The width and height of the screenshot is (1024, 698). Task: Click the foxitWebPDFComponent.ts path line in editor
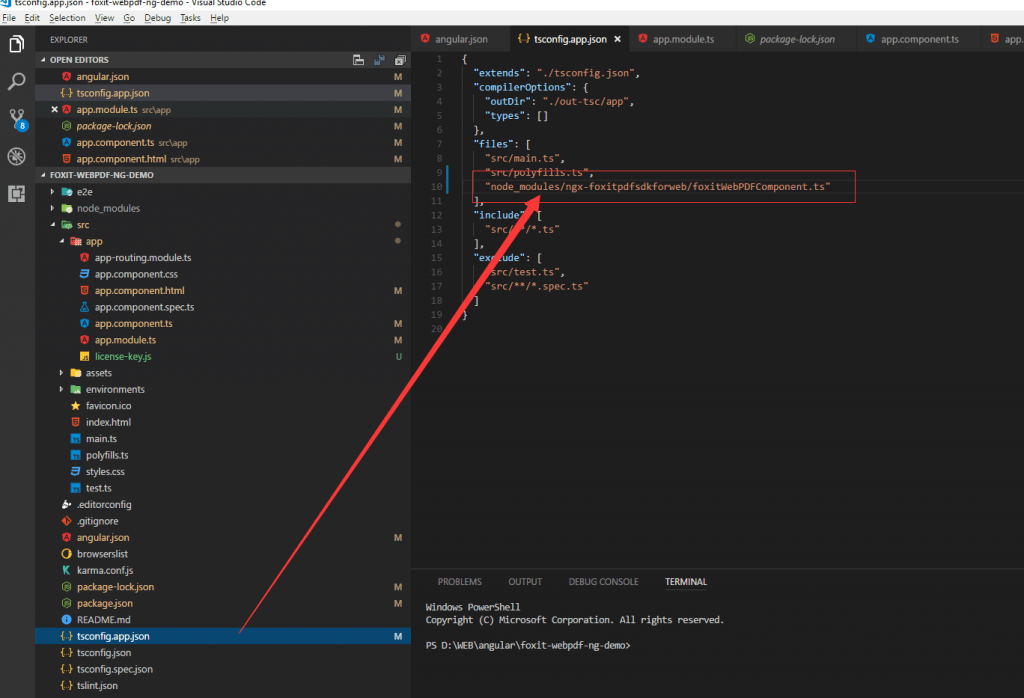click(657, 187)
